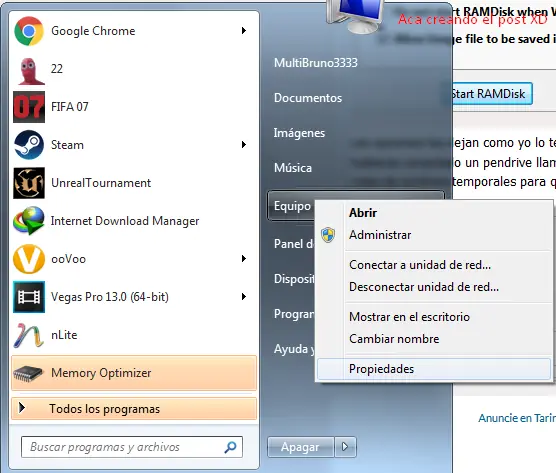Viewport: 556px width, 473px height.
Task: Open Propiedades from the context menu
Action: click(434, 369)
